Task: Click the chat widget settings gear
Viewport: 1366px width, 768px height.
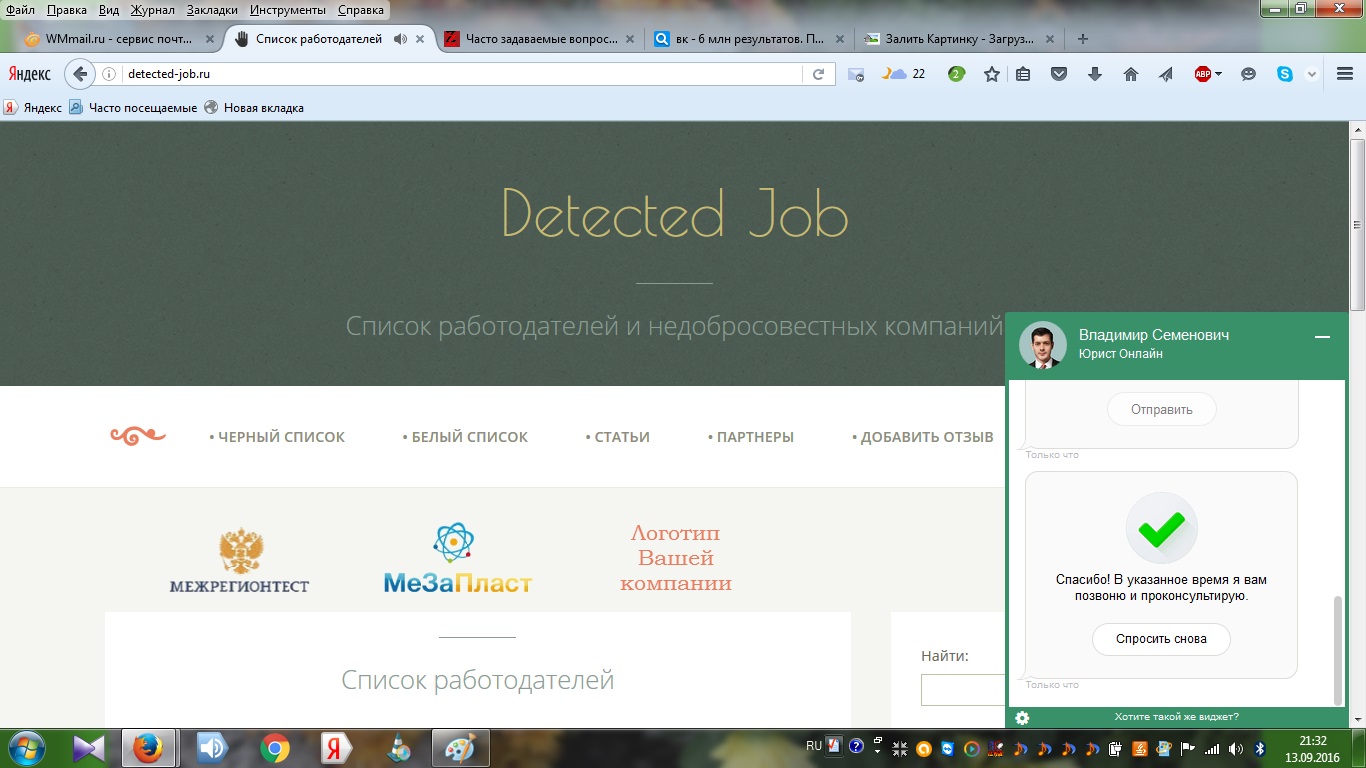Action: [x=1022, y=717]
